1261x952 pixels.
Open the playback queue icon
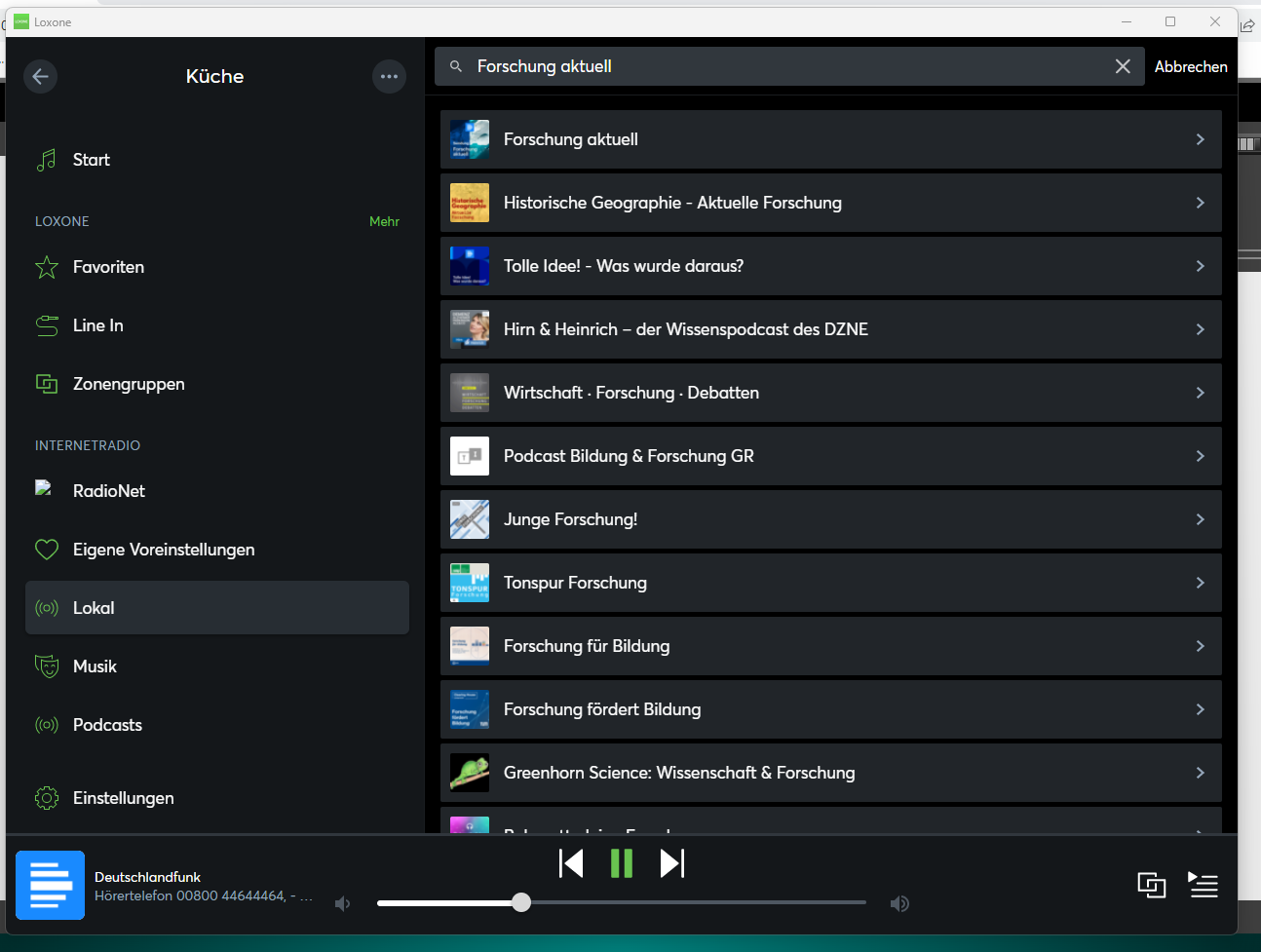click(1204, 885)
